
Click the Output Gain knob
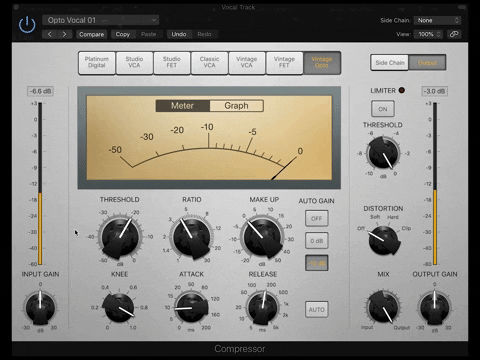click(434, 307)
